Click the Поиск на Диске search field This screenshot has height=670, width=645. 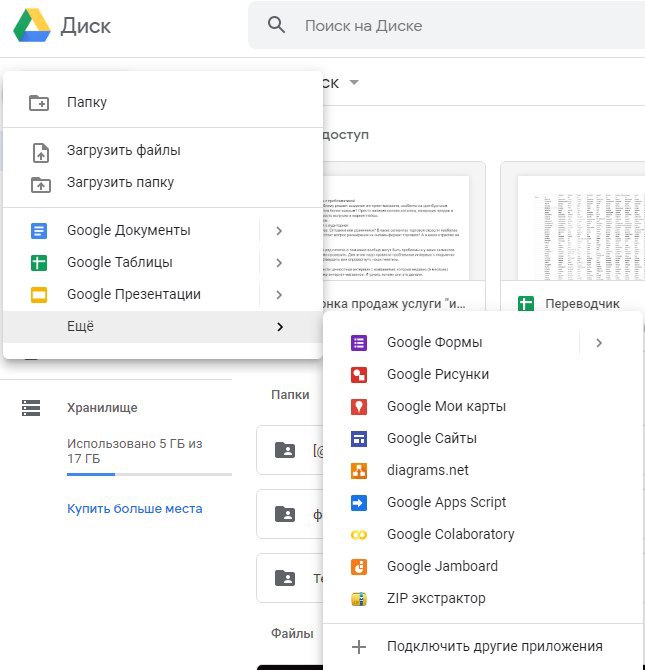446,25
